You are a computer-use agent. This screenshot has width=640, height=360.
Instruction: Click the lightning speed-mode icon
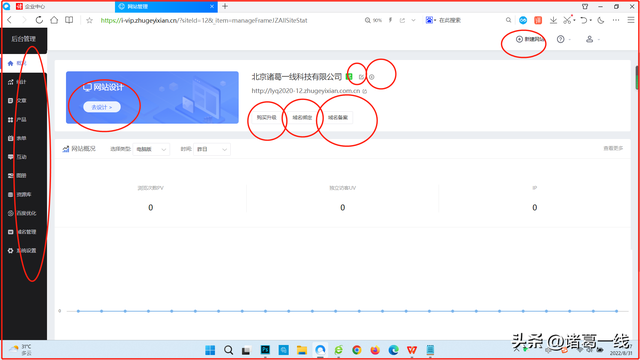[390, 20]
